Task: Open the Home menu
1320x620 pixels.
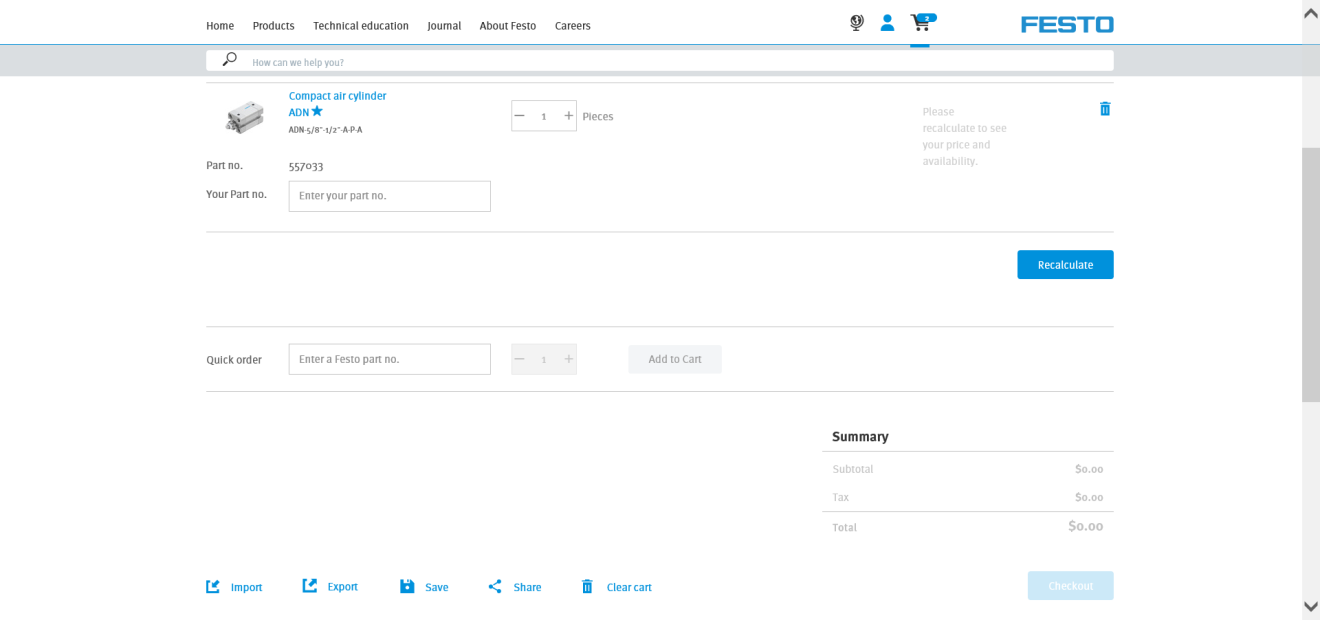Action: (220, 26)
